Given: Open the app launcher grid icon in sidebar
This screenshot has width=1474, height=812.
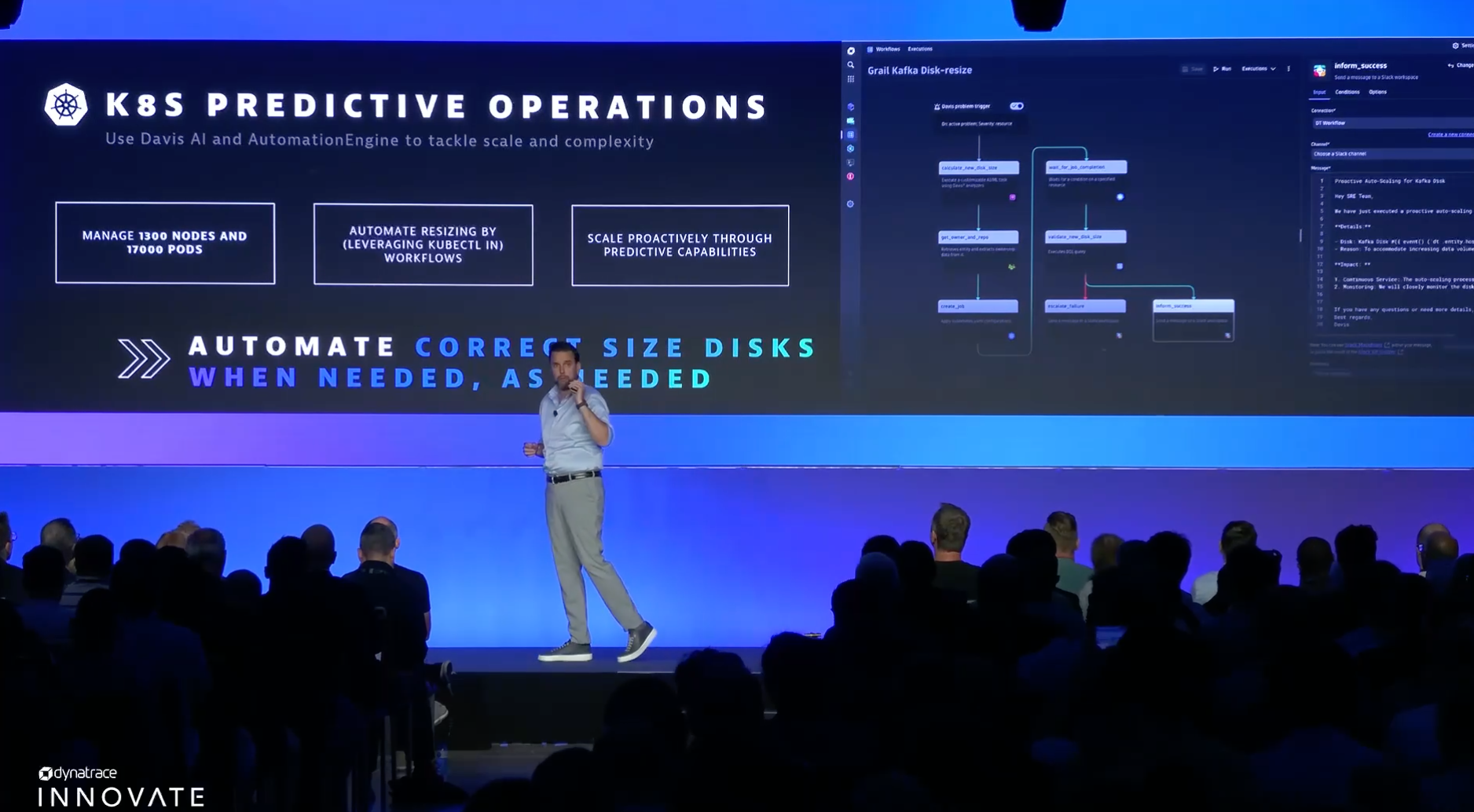Looking at the screenshot, I should [x=852, y=79].
